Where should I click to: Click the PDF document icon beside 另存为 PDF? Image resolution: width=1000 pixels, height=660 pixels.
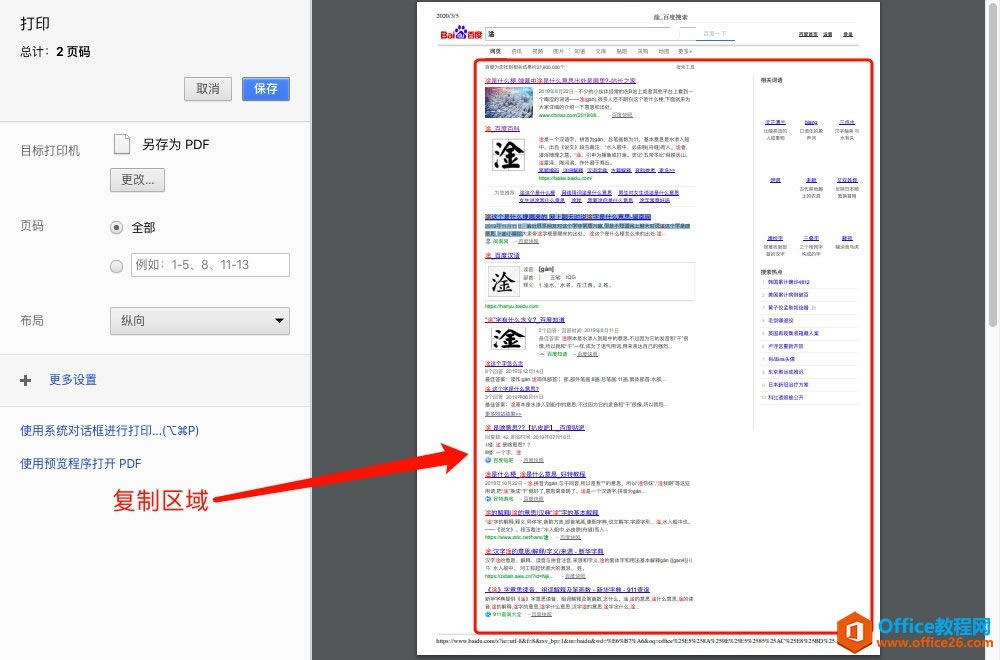click(122, 144)
